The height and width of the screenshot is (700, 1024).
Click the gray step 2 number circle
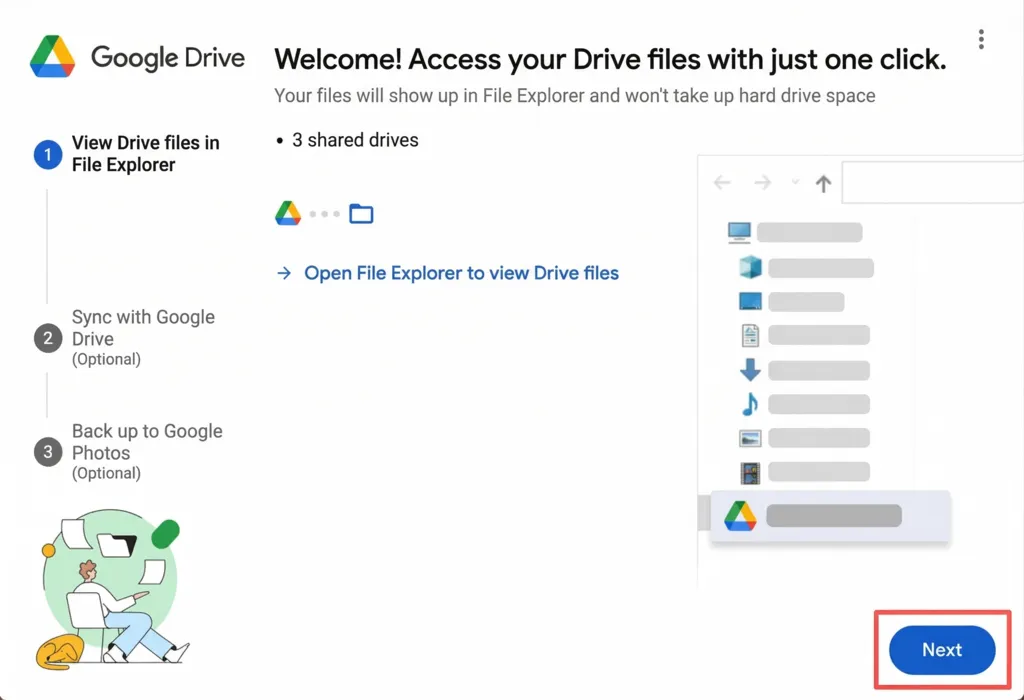pos(47,338)
